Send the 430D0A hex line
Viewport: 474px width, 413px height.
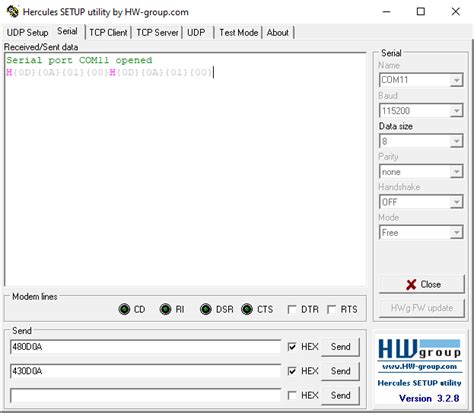[x=340, y=371]
